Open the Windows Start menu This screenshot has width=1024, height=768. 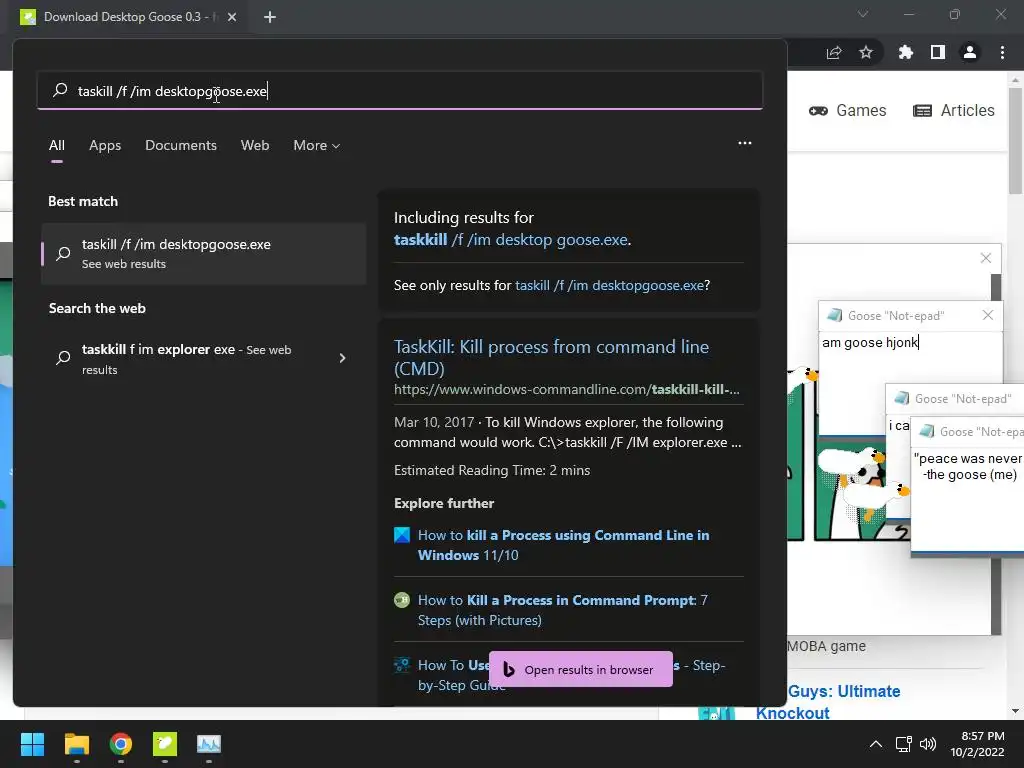point(32,744)
